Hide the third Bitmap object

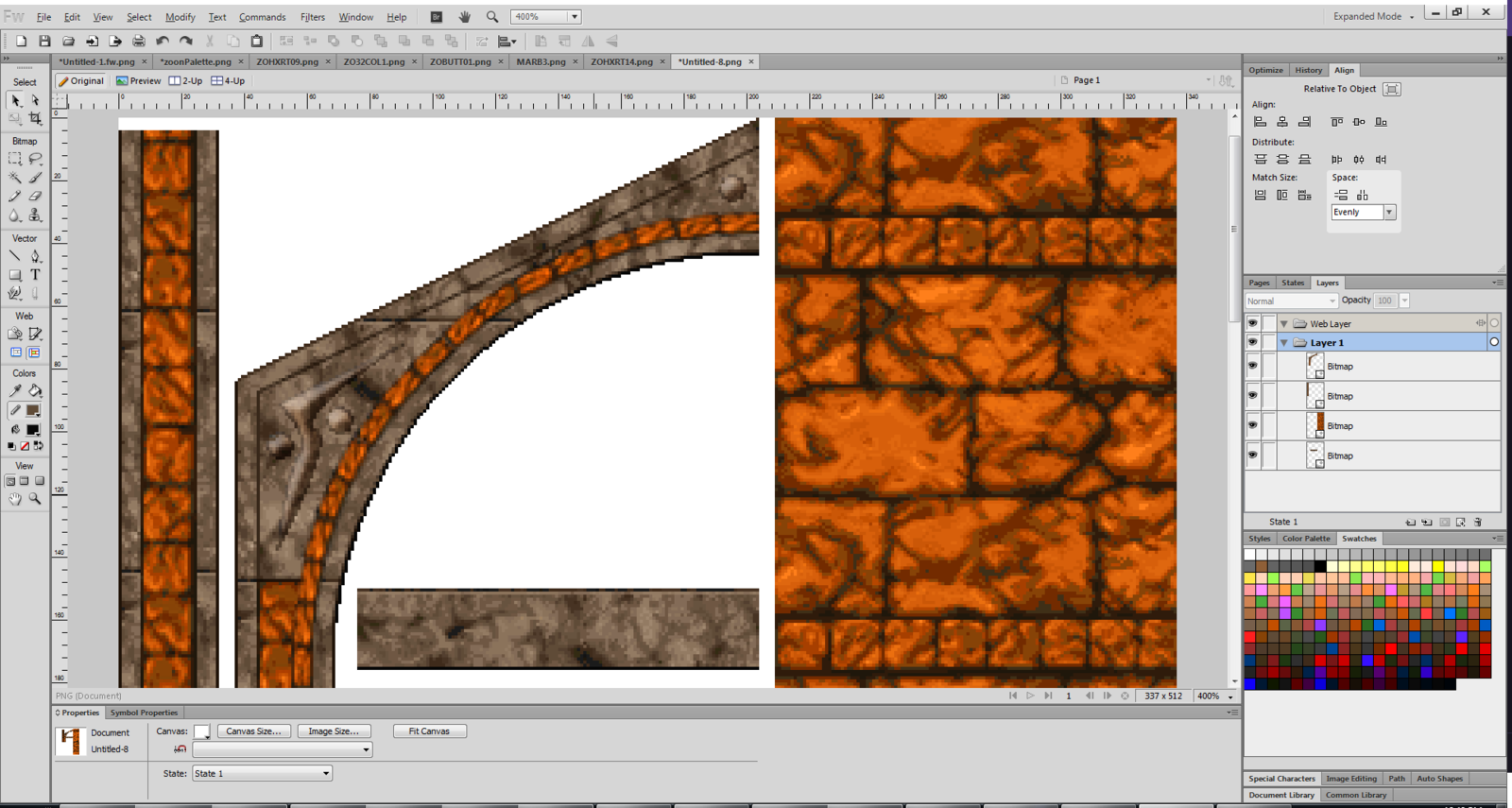(1252, 425)
